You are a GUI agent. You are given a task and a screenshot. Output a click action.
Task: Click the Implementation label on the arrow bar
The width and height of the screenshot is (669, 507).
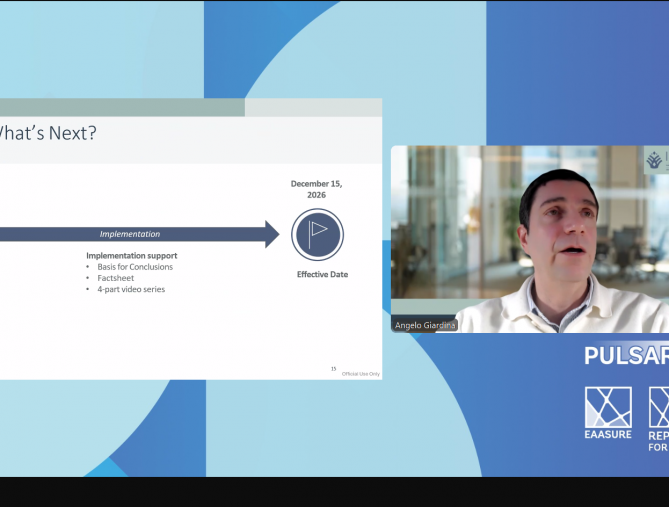(x=130, y=234)
